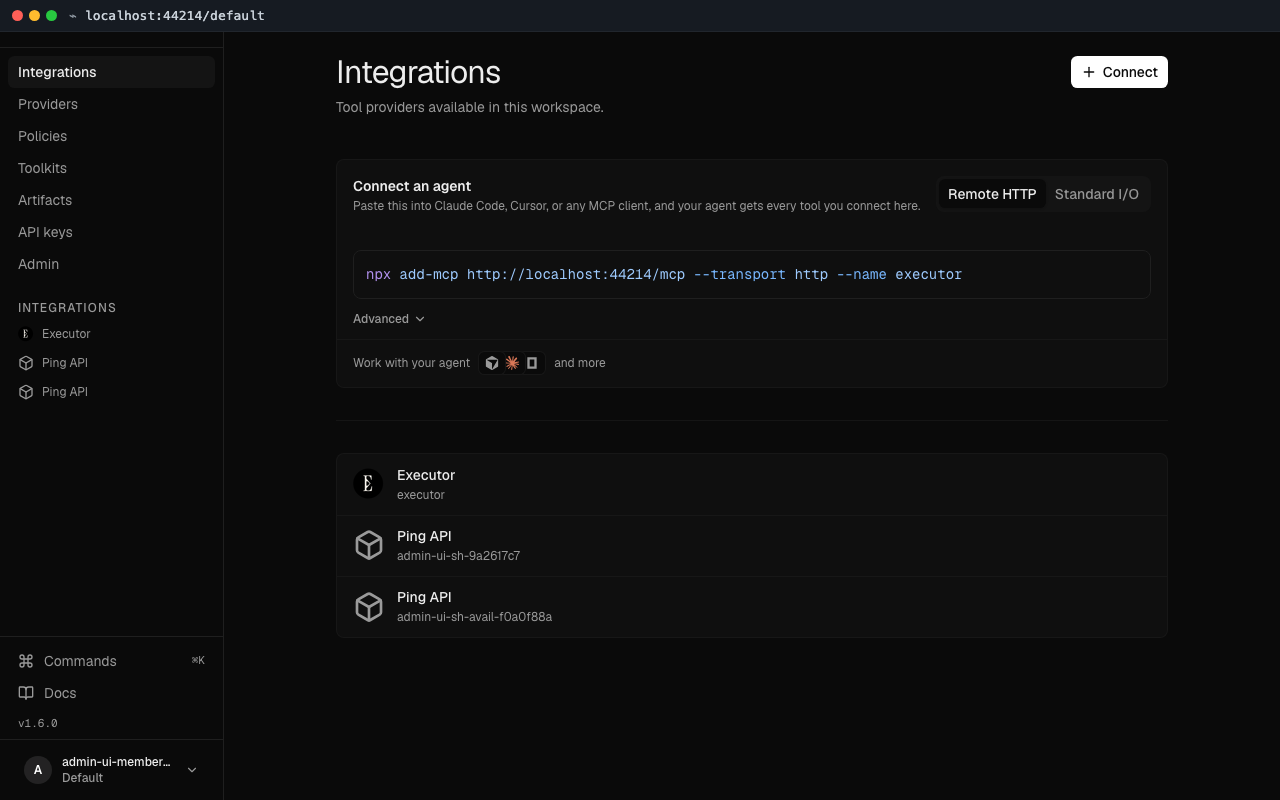
Task: Open the Commands palette entry
Action: click(111, 661)
